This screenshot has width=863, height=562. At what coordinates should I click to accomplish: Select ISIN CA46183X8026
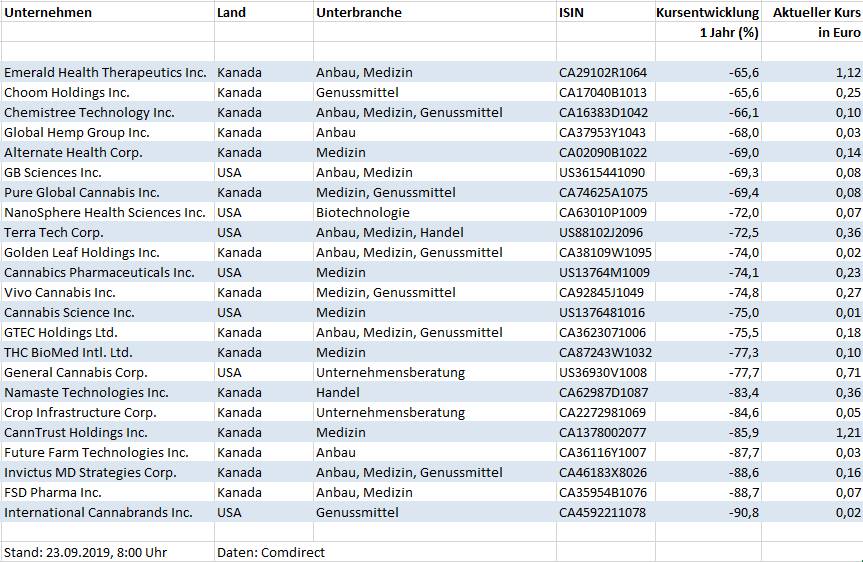(603, 472)
